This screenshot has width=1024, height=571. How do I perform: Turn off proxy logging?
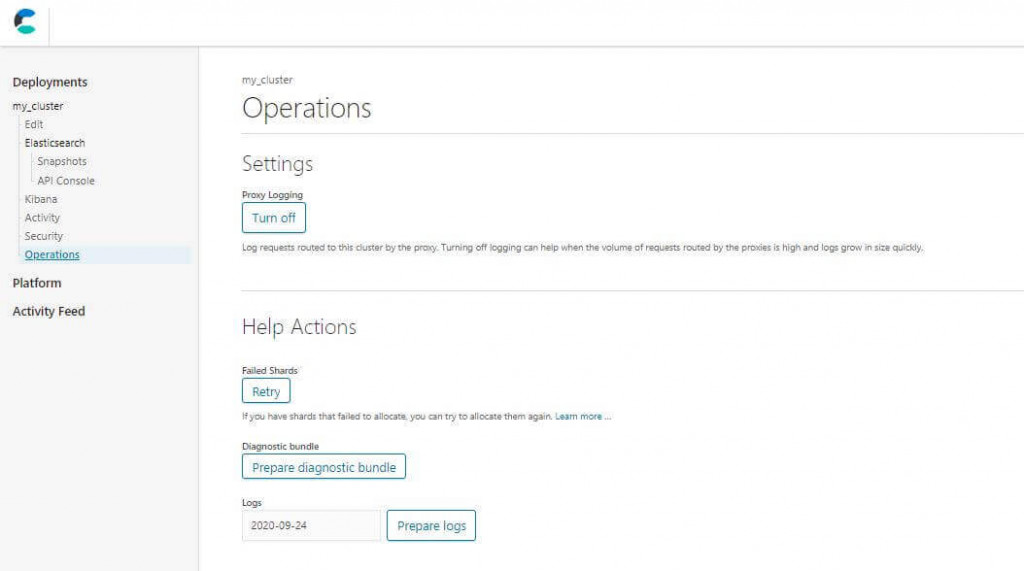(274, 218)
